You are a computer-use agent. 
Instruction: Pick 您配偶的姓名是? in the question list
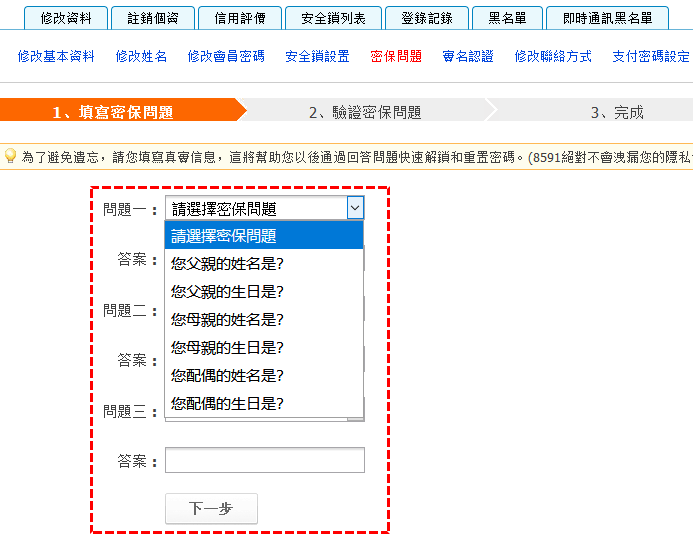(227, 375)
